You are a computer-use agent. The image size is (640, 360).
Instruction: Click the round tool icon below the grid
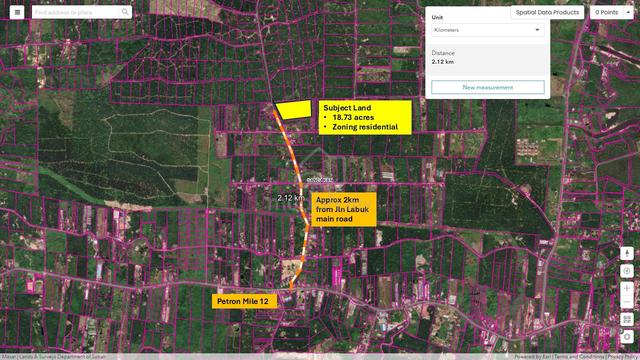pos(627,336)
